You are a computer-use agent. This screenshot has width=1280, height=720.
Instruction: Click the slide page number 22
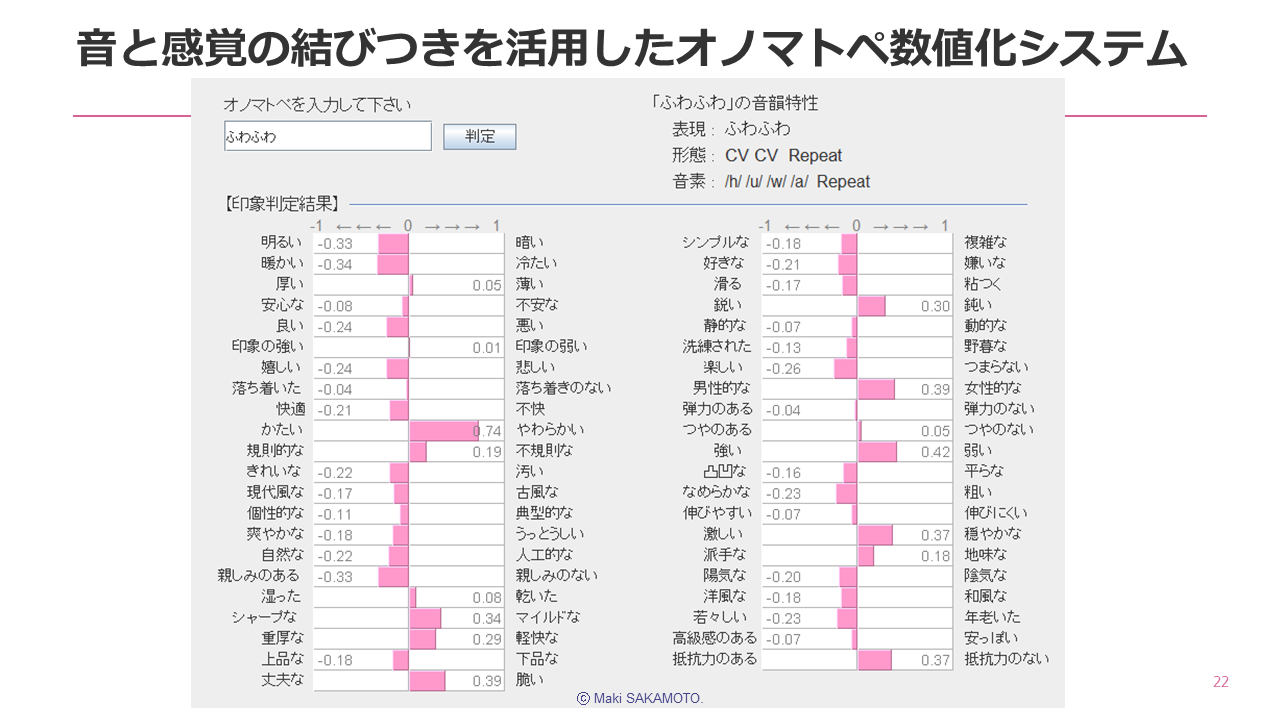click(1221, 682)
